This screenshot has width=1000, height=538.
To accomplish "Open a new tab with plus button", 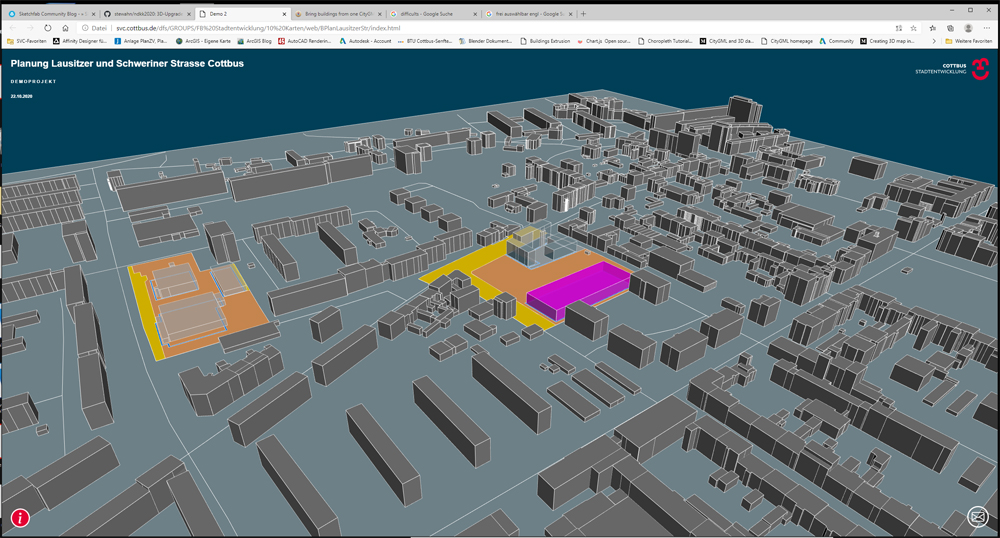I will pyautogui.click(x=584, y=13).
